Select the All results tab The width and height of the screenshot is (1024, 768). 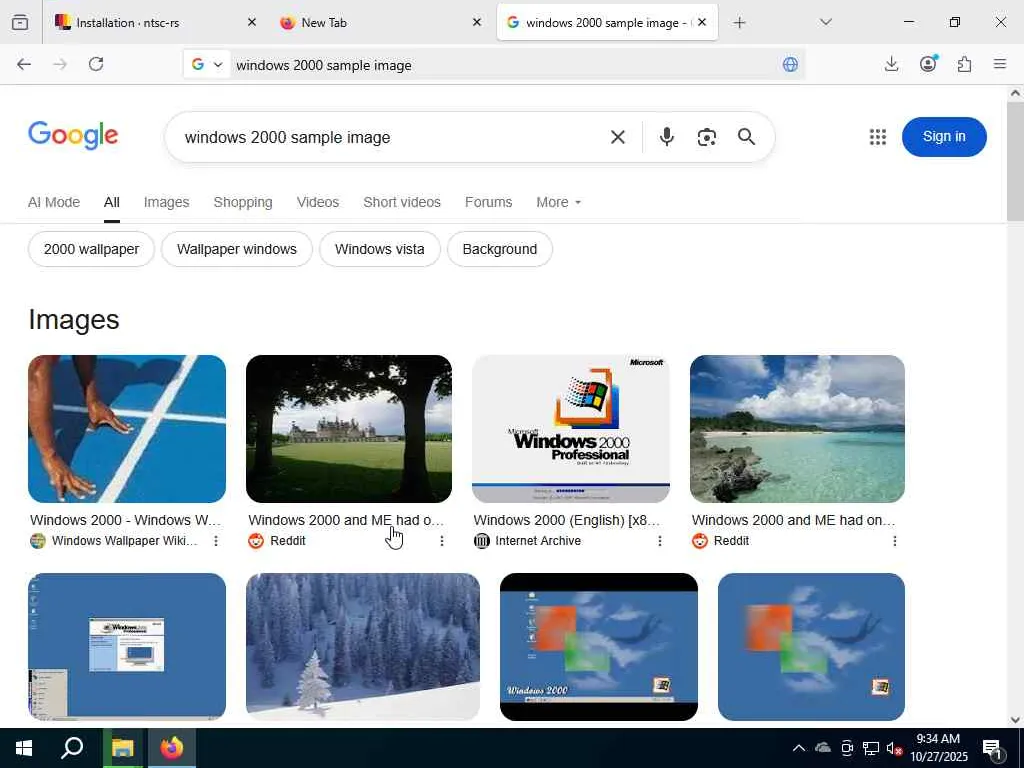[112, 202]
